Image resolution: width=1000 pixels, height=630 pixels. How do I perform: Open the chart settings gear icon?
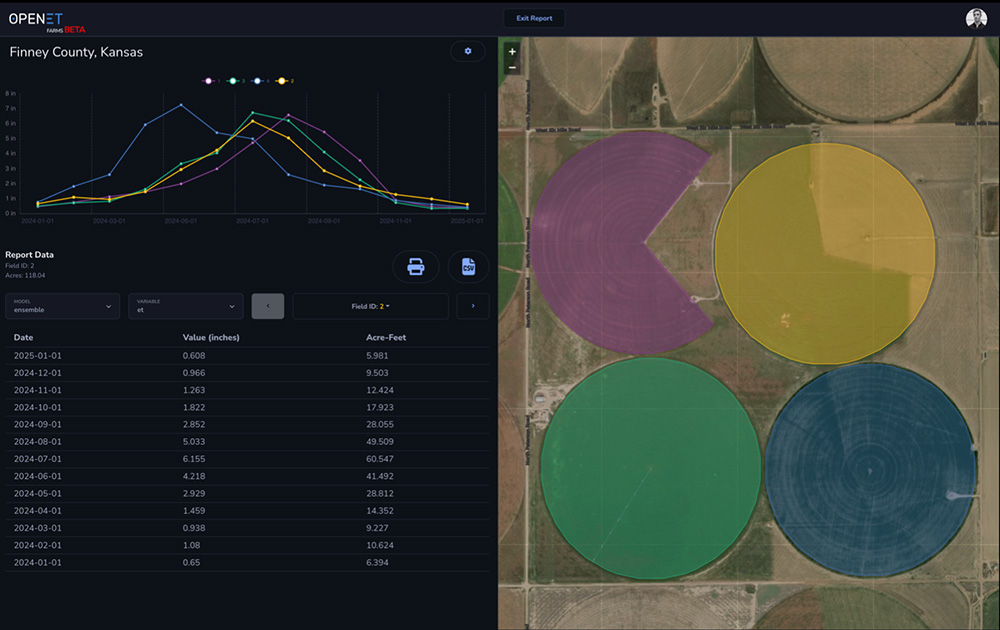(x=467, y=51)
